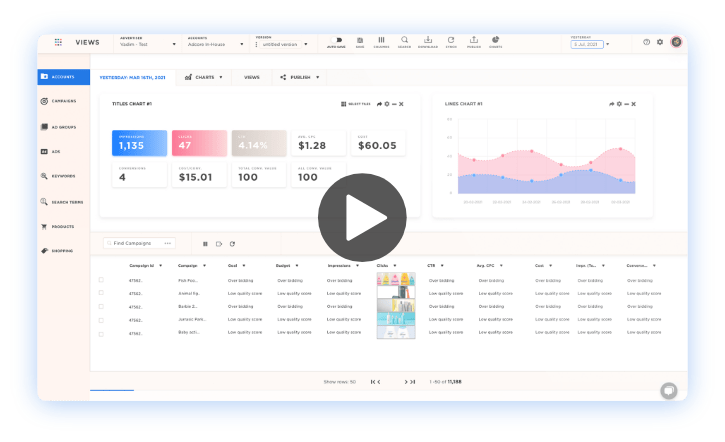
Task: Expand the Publish dropdown
Action: tap(299, 77)
